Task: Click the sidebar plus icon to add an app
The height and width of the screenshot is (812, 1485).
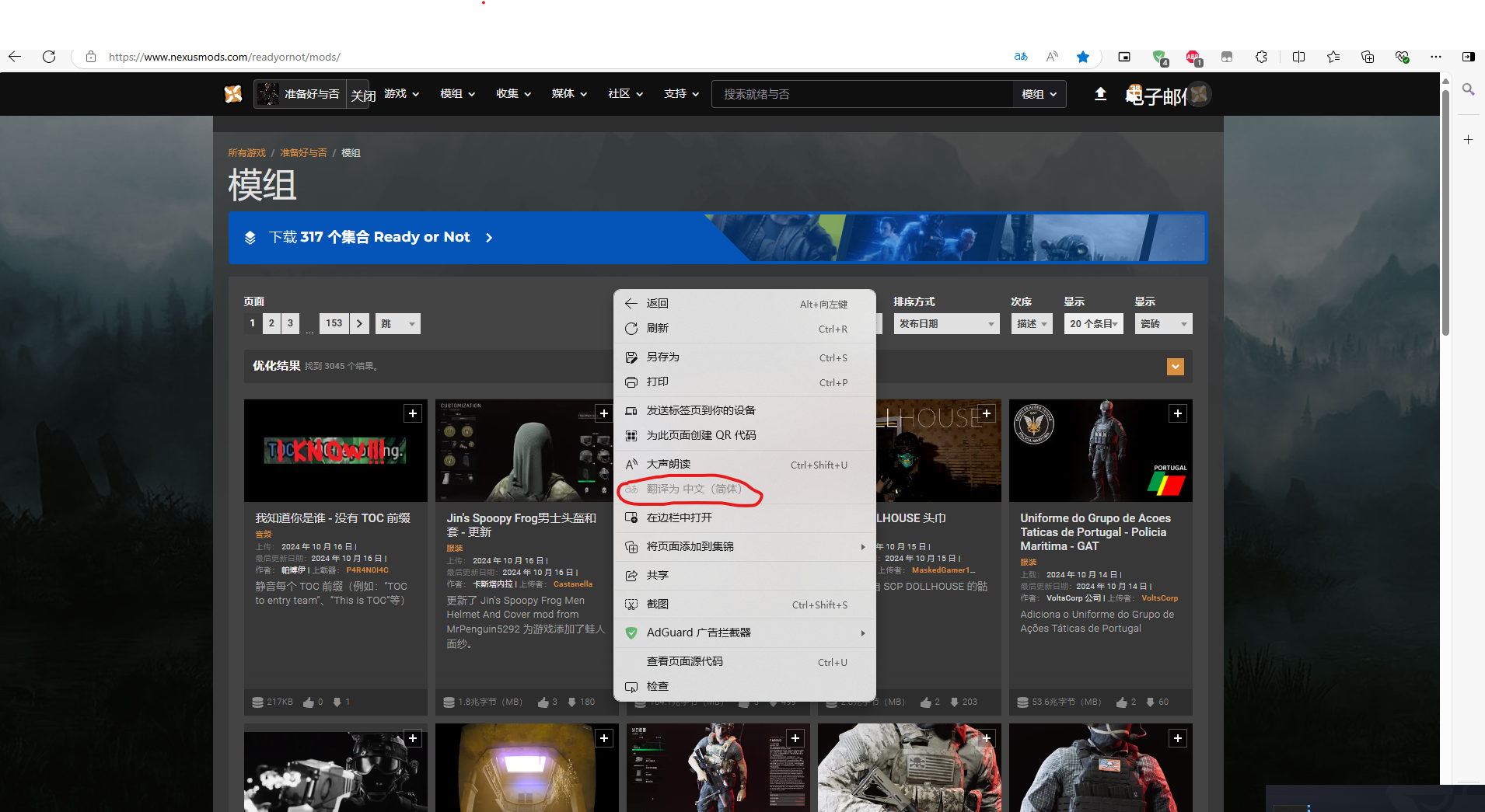Action: [x=1468, y=140]
